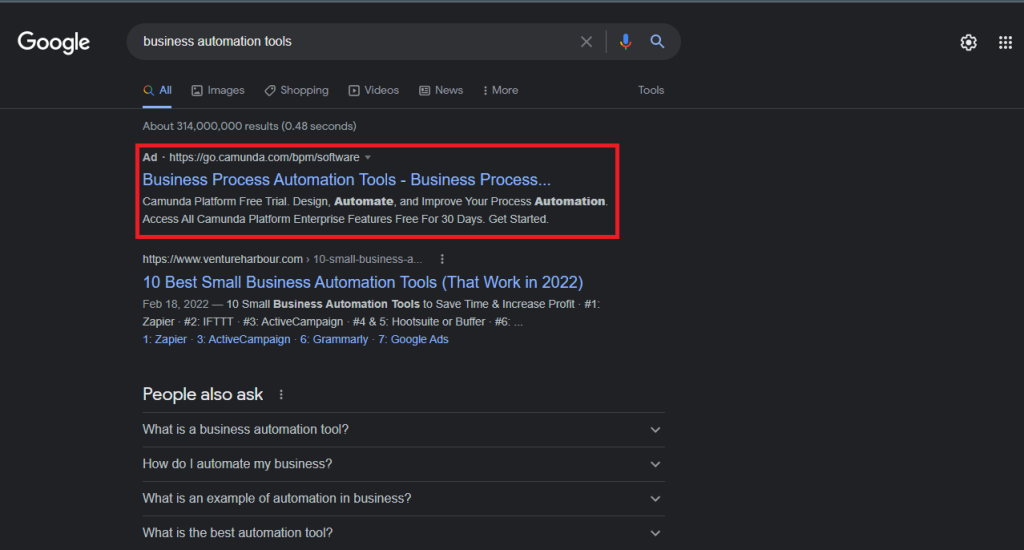This screenshot has width=1024, height=550.
Task: Expand 'What is an example of automation in business?'
Action: 403,499
